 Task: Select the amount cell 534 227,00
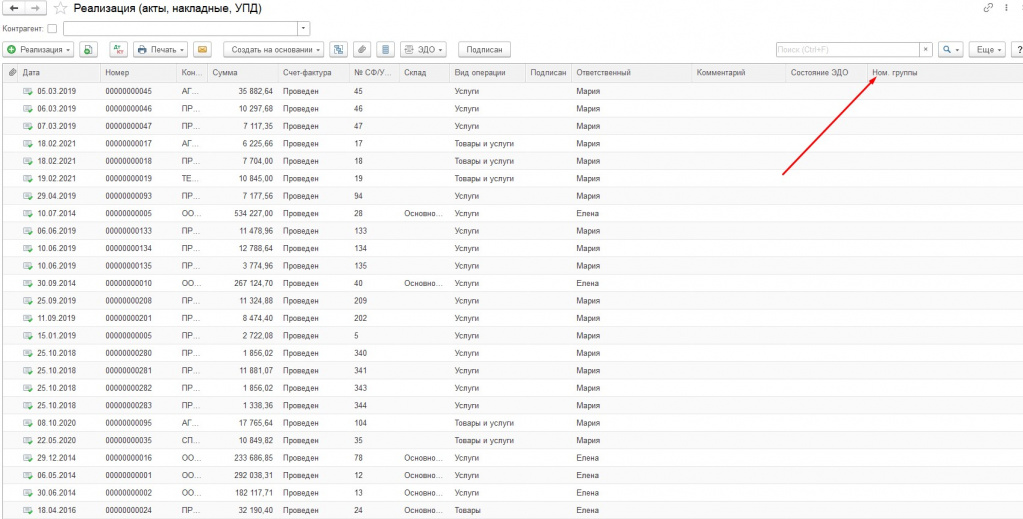pos(253,213)
